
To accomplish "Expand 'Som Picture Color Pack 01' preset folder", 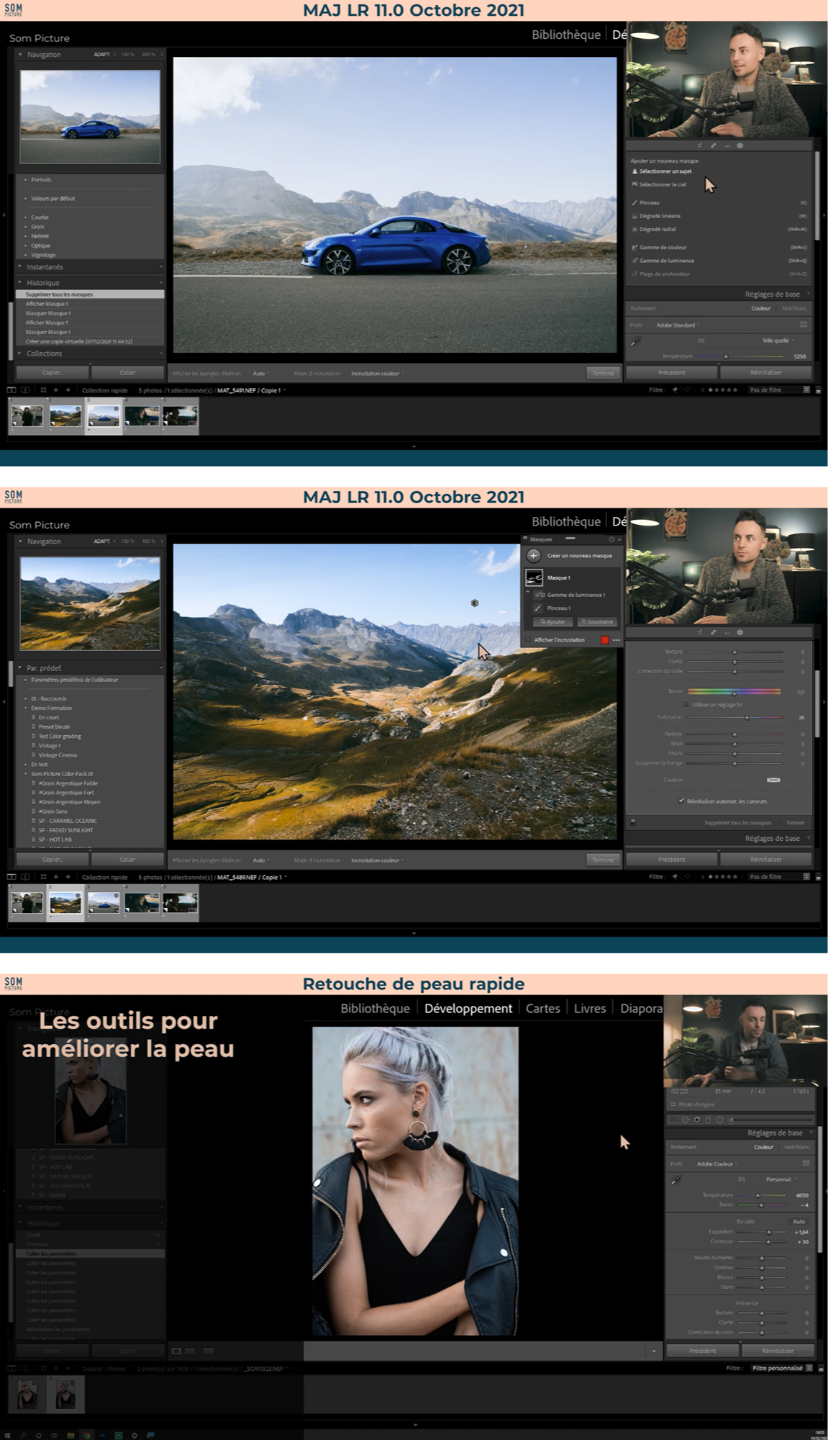I will (27, 773).
